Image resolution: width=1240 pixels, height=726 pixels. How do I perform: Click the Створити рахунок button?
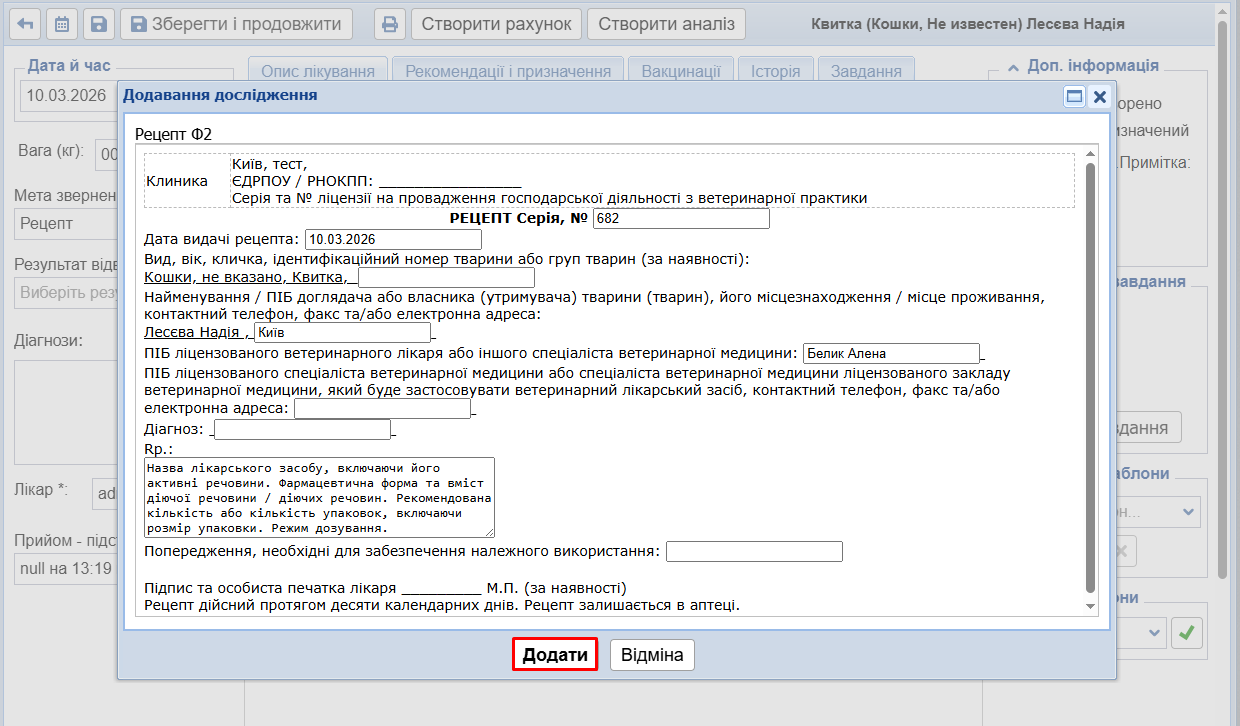(496, 24)
